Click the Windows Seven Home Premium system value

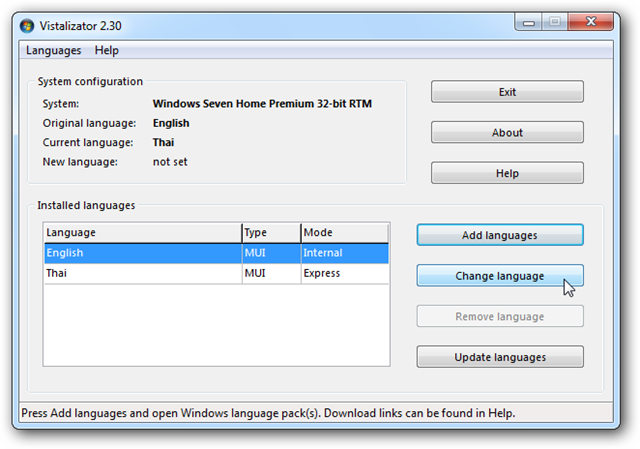262,104
